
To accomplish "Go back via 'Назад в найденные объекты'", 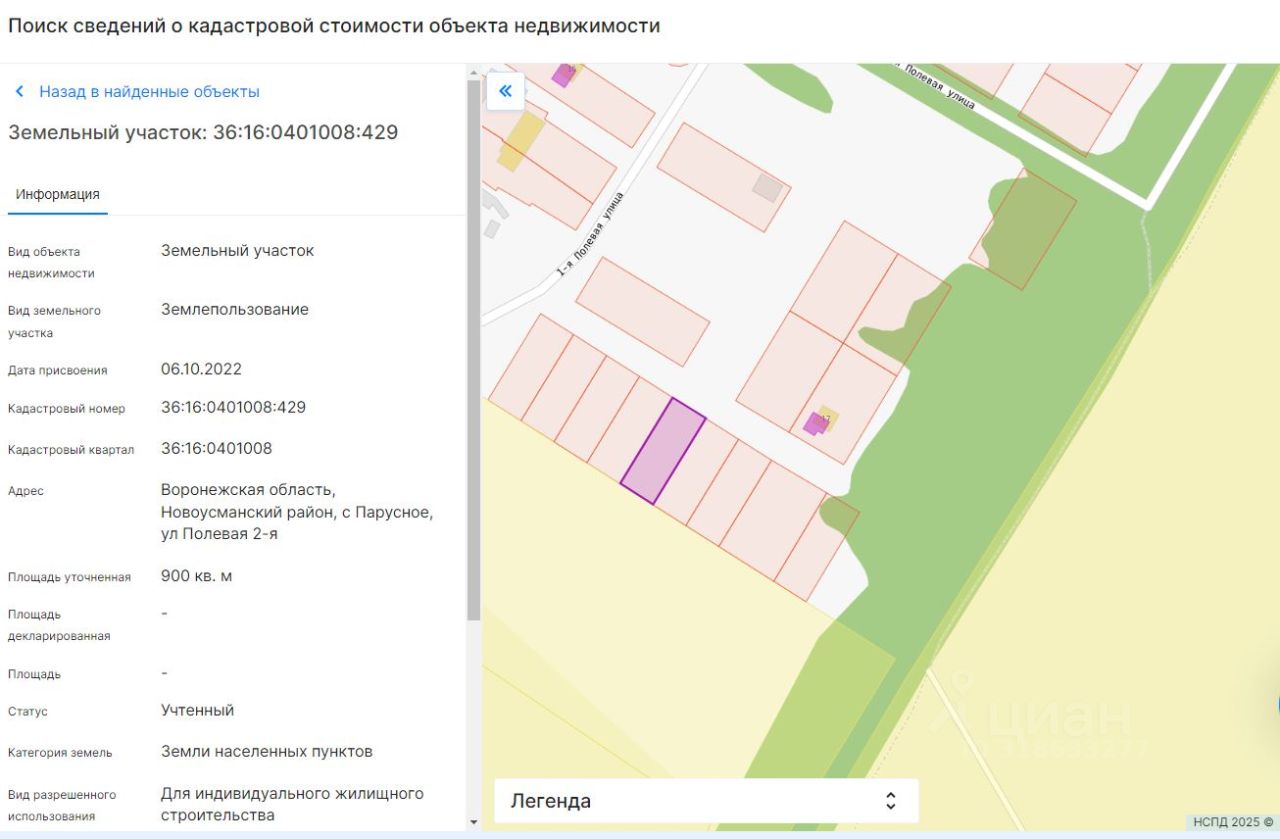I will [149, 92].
